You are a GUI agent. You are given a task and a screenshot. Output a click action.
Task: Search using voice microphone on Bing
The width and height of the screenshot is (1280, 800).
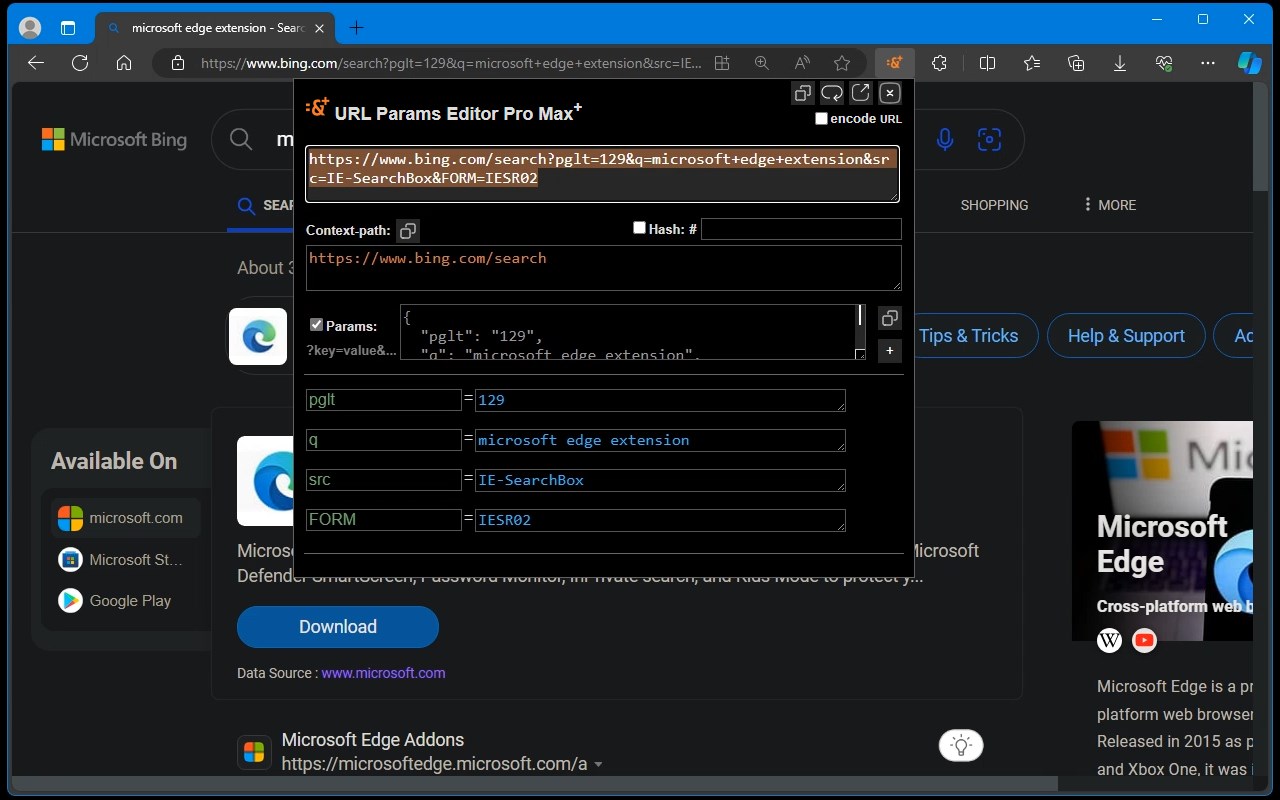[x=945, y=139]
